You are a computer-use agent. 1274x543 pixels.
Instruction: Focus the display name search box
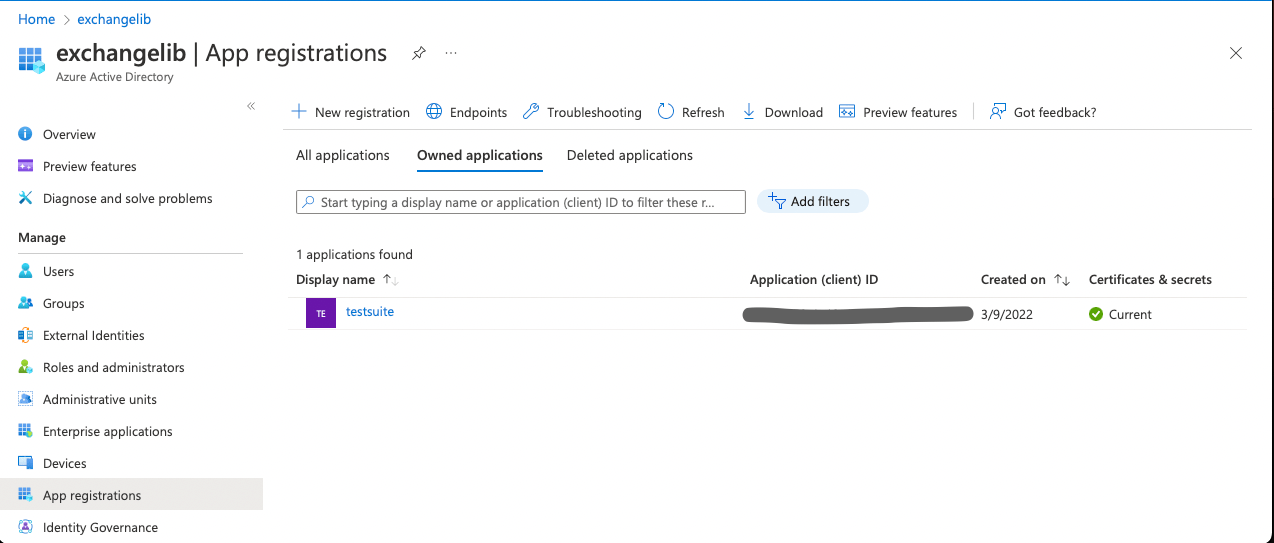tap(521, 202)
